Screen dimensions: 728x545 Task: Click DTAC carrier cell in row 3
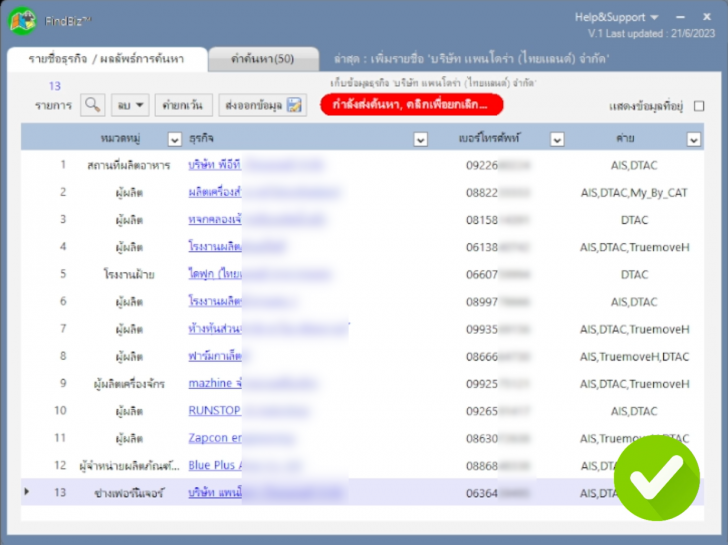(x=634, y=220)
